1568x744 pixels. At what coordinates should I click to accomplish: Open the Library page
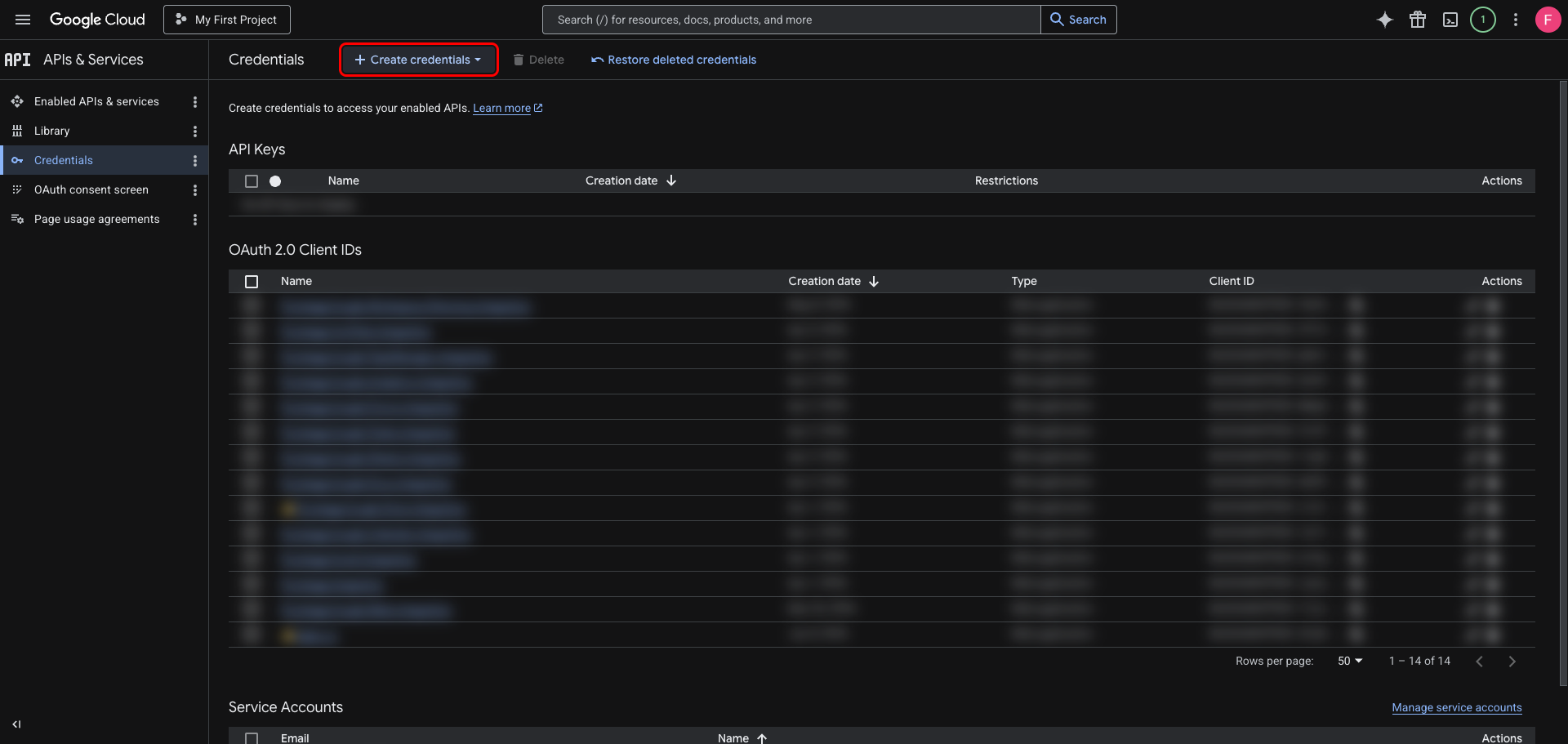click(x=51, y=131)
